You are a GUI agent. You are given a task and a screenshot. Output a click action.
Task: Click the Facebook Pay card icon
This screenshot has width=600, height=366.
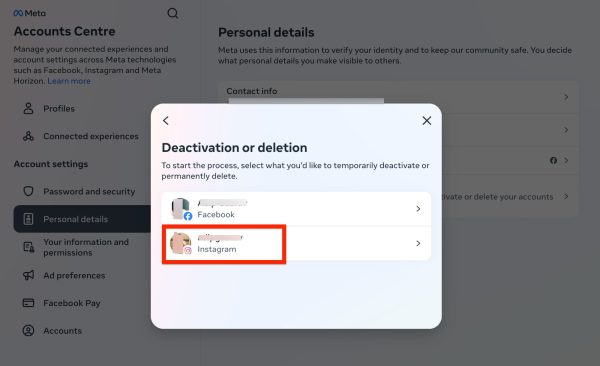point(28,303)
